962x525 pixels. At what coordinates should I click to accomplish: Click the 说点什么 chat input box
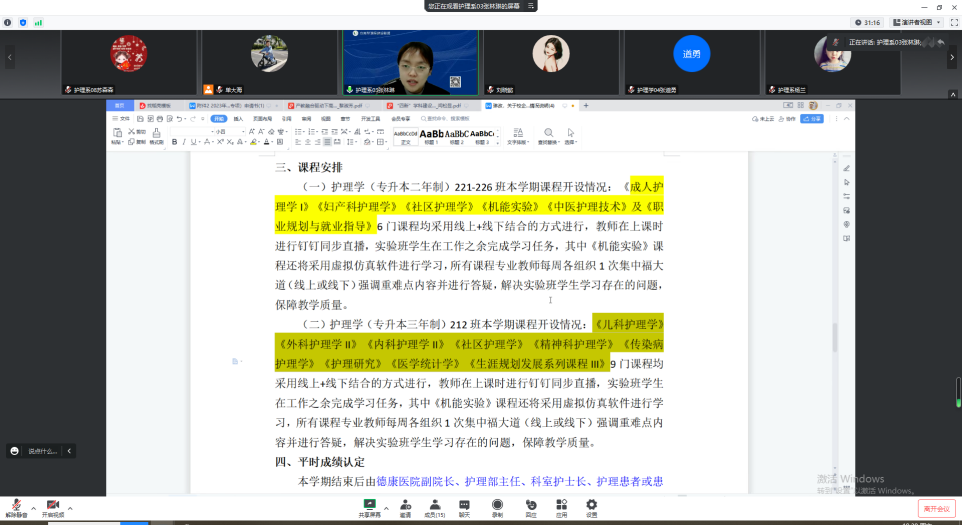[x=42, y=451]
